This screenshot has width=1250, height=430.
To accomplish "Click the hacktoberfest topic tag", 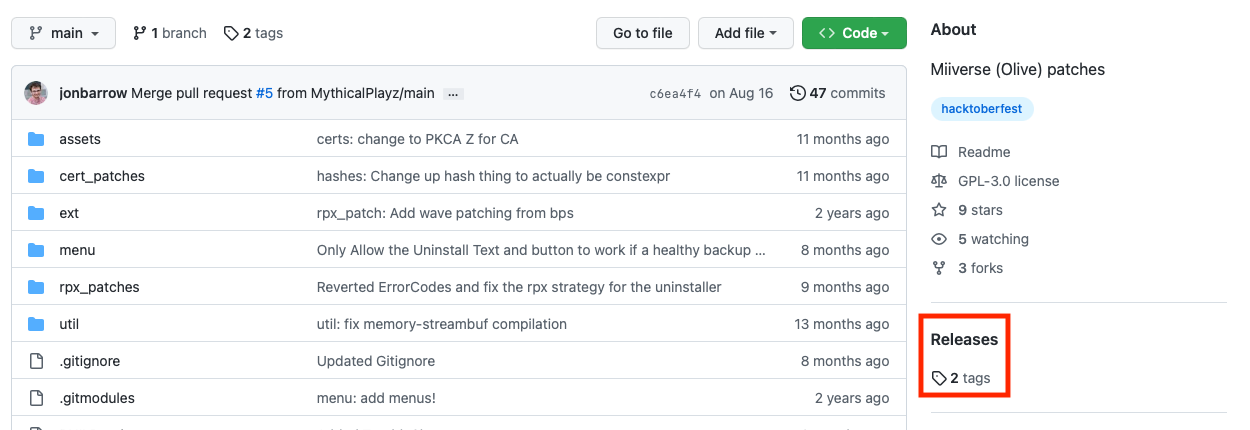I will click(982, 108).
